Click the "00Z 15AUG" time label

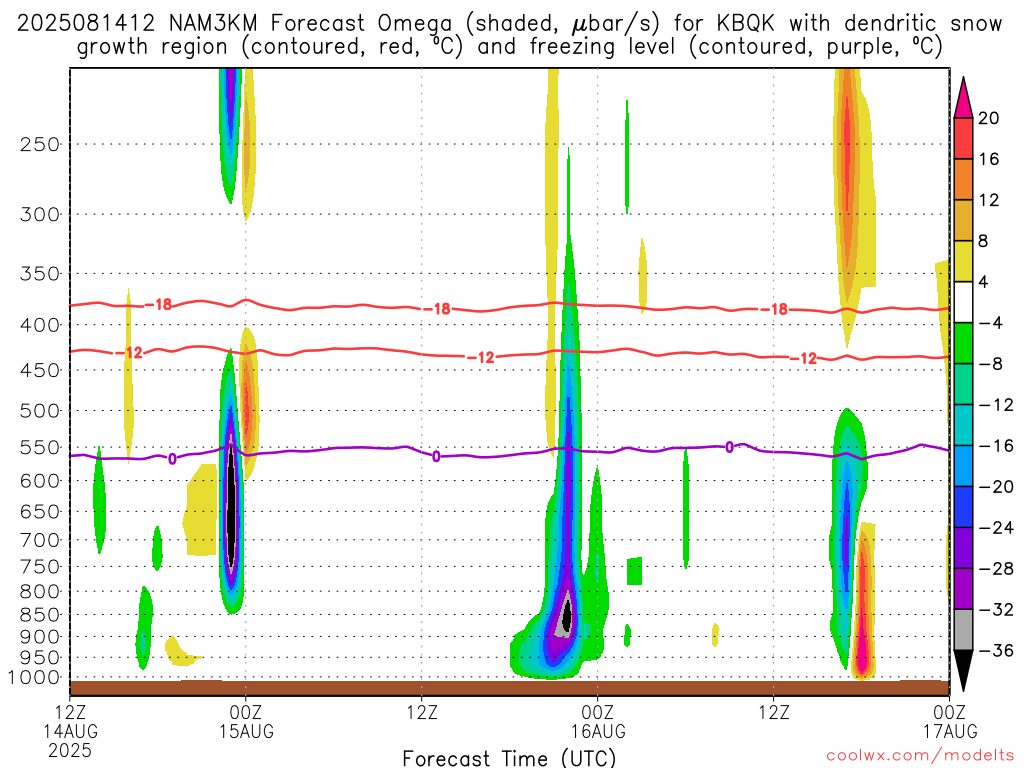(x=246, y=722)
